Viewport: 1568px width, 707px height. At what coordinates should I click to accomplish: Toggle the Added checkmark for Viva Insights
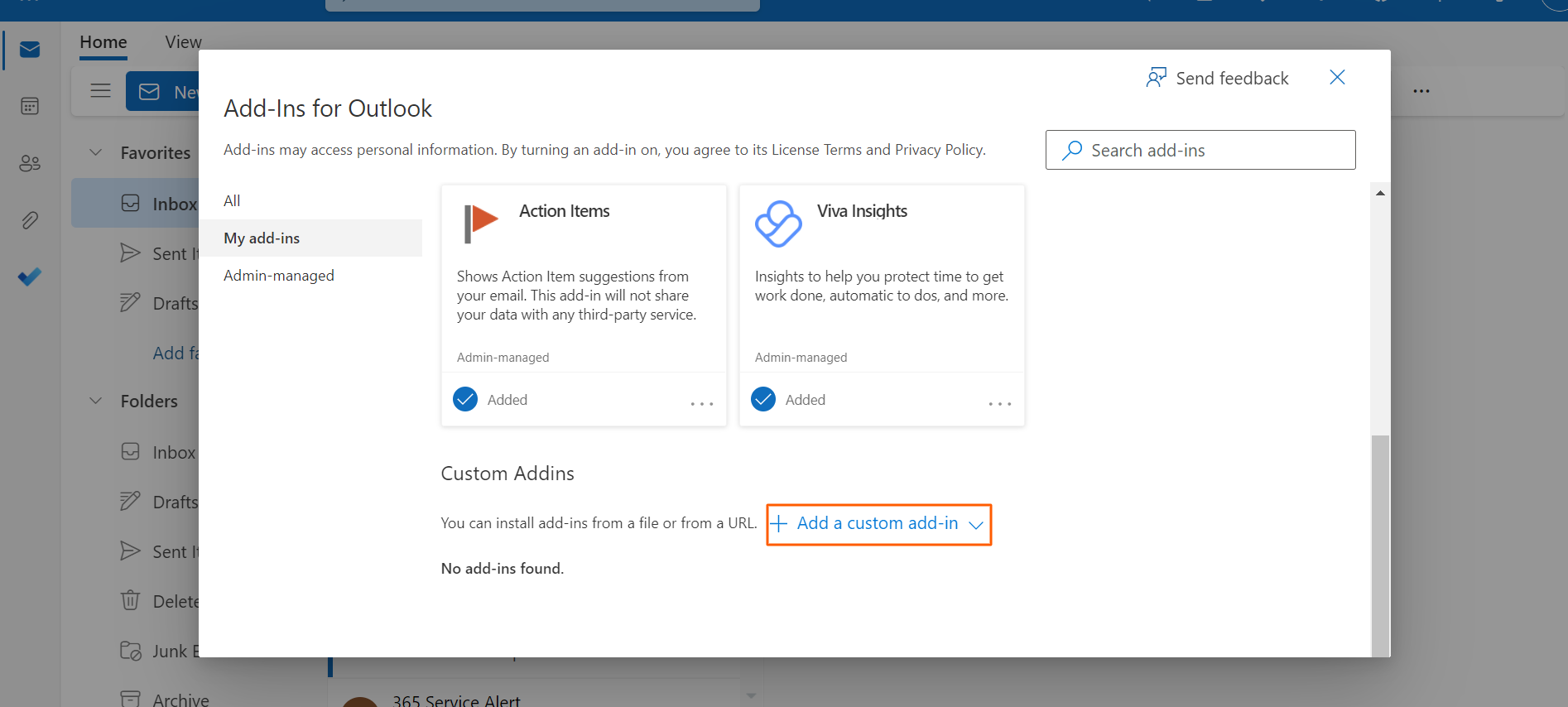coord(763,399)
